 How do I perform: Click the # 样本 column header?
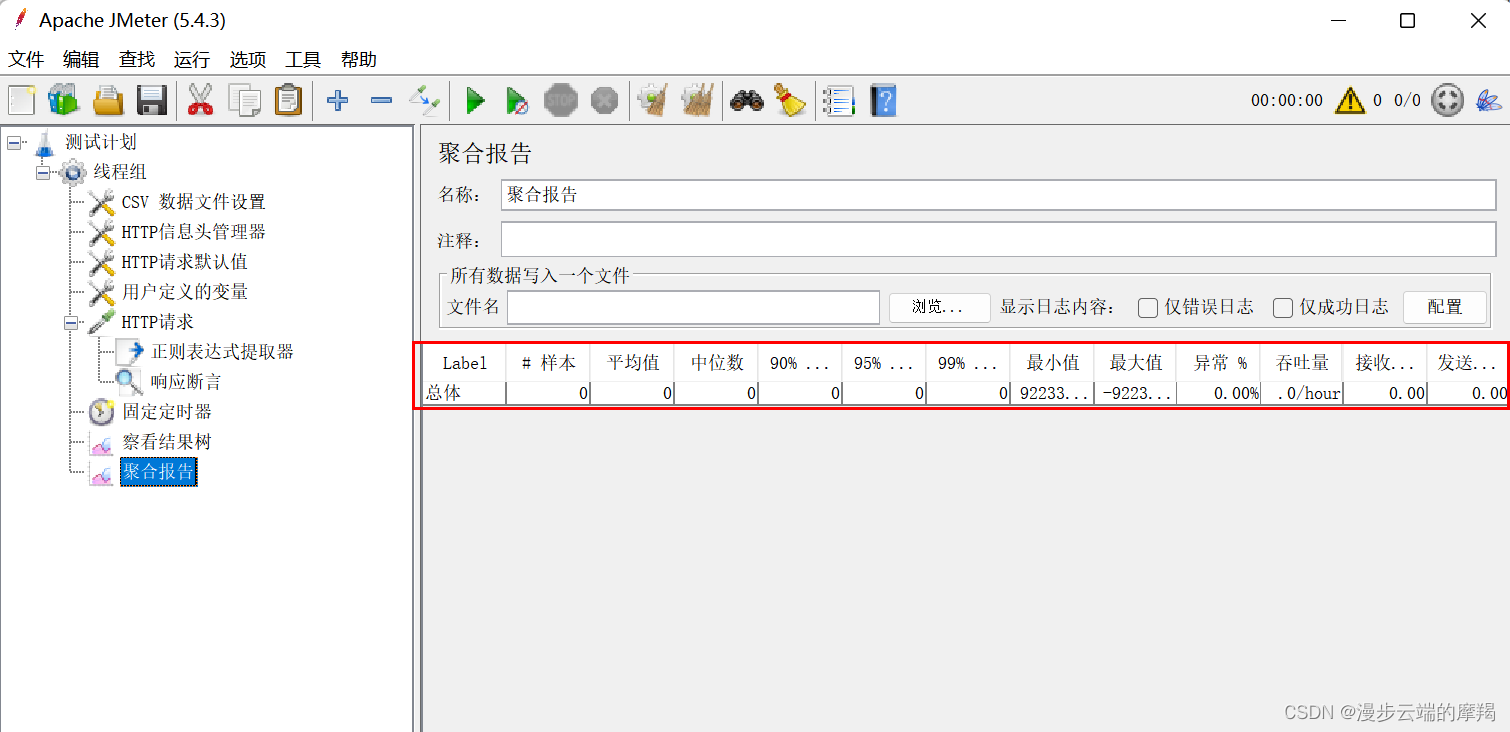548,363
